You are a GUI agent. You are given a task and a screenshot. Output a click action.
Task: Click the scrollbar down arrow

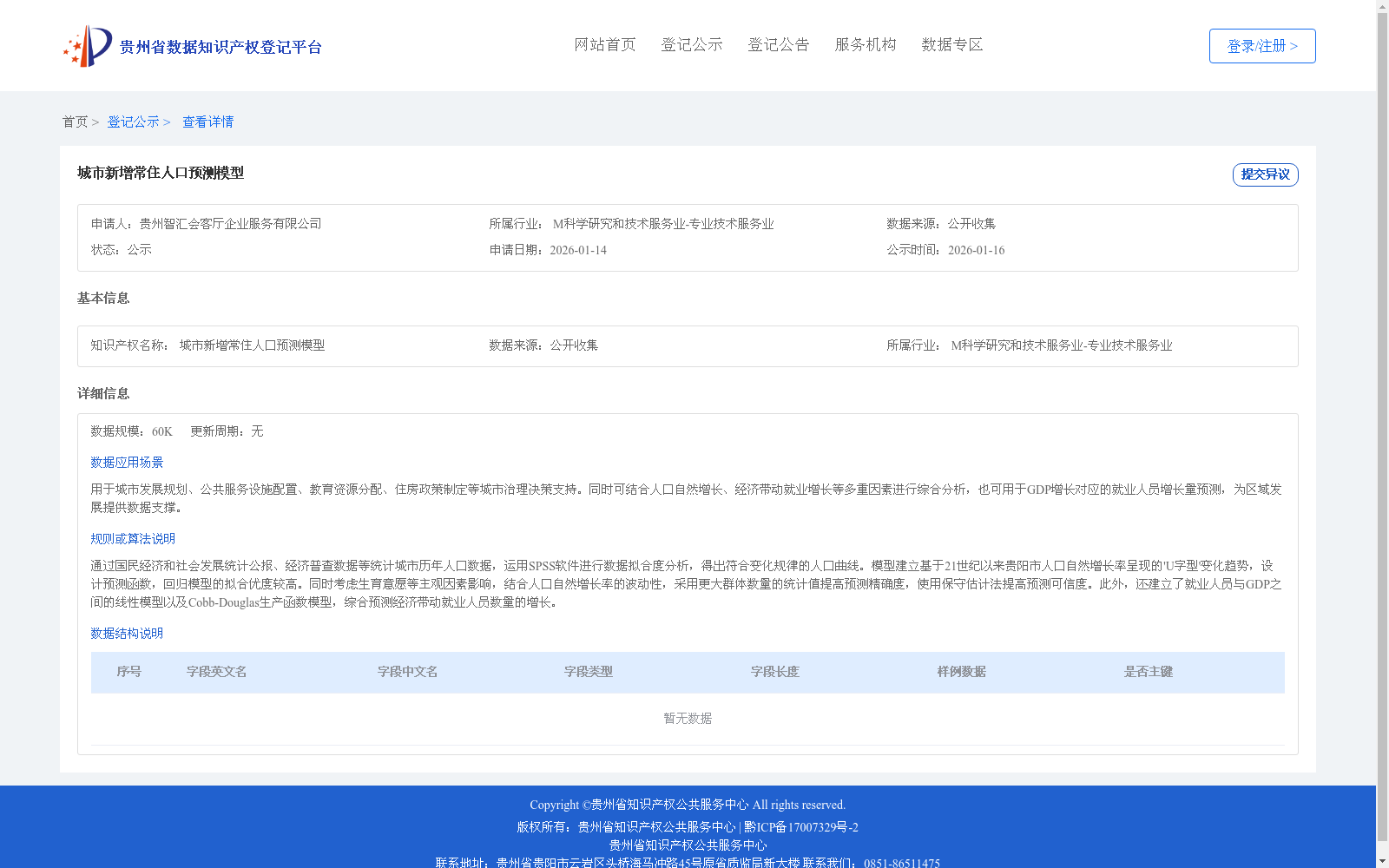[1382, 861]
